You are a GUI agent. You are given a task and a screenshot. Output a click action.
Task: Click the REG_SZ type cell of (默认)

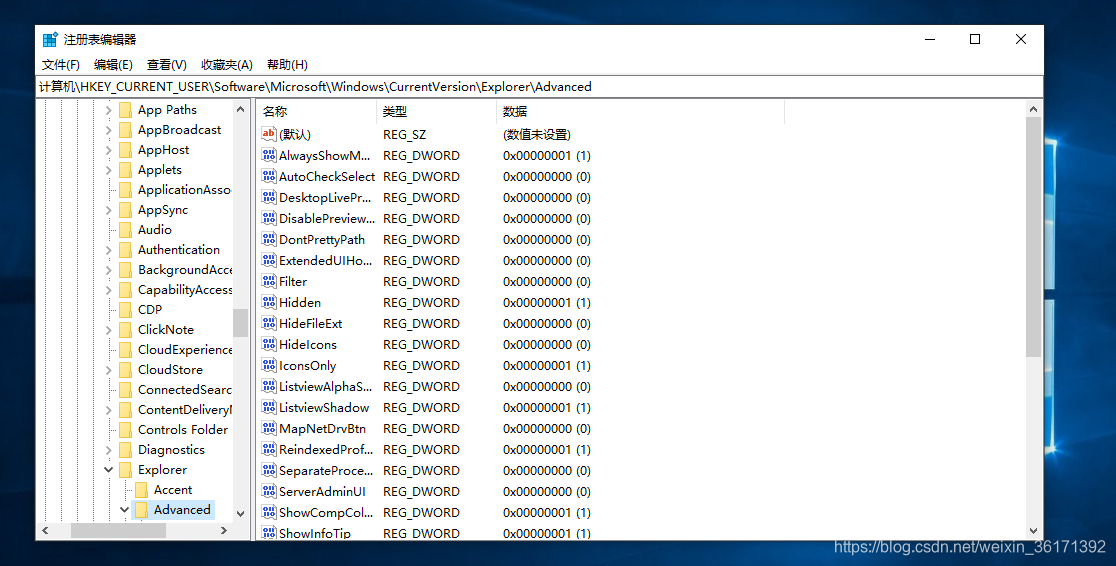click(x=405, y=135)
